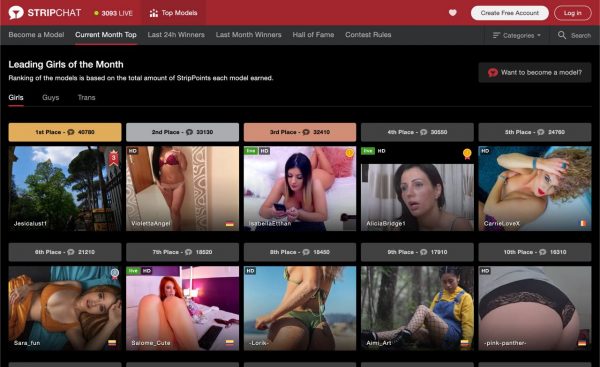The width and height of the screenshot is (600, 367).
Task: Click the Top Models podium icon
Action: (154, 13)
